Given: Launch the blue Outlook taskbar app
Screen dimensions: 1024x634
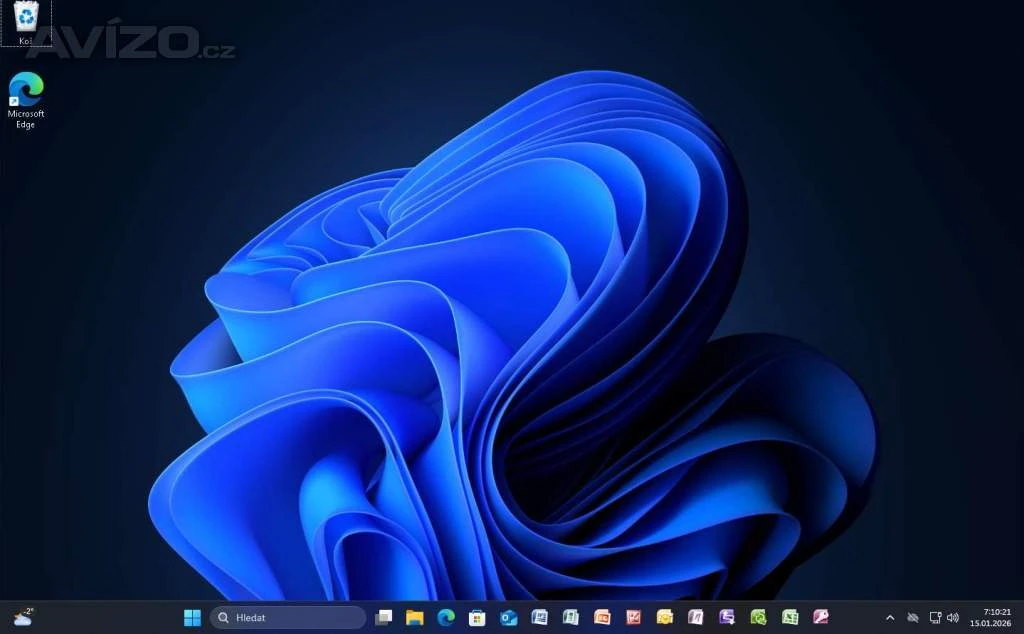Looking at the screenshot, I should pos(508,618).
